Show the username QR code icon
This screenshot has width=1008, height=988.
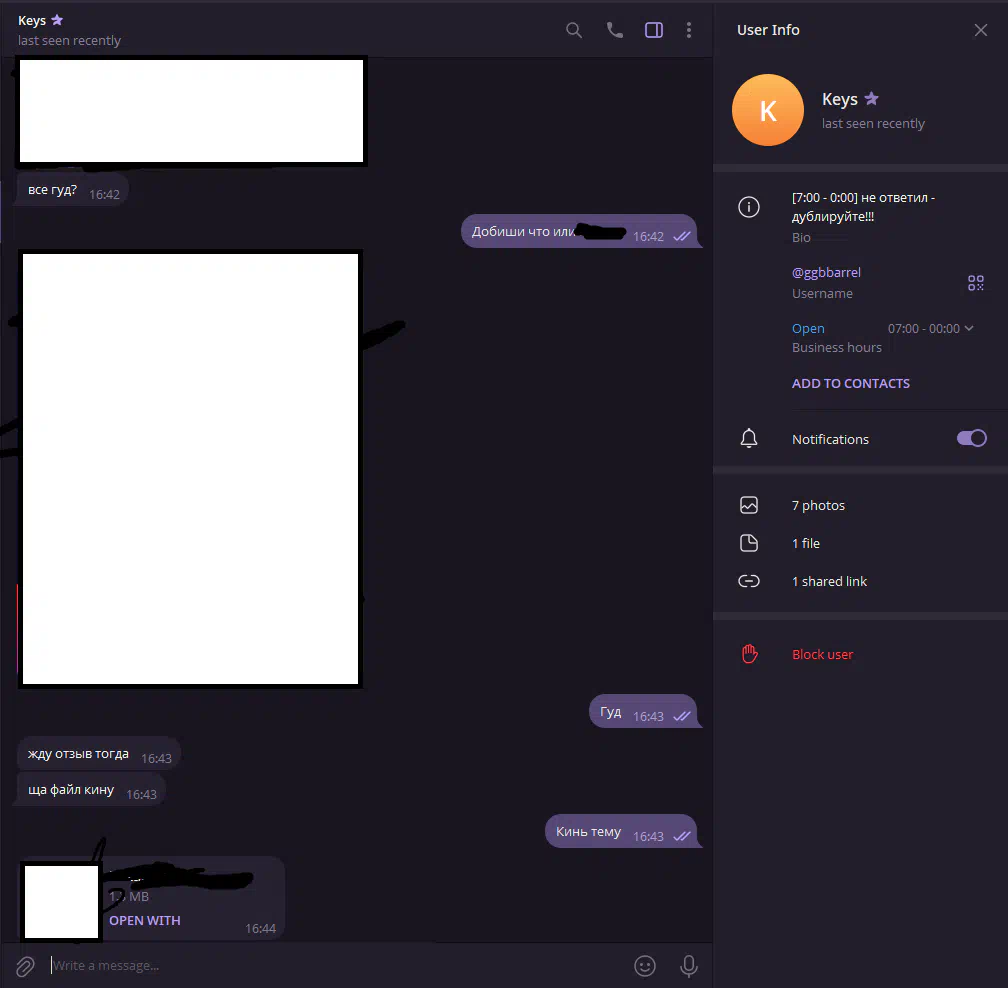(975, 283)
